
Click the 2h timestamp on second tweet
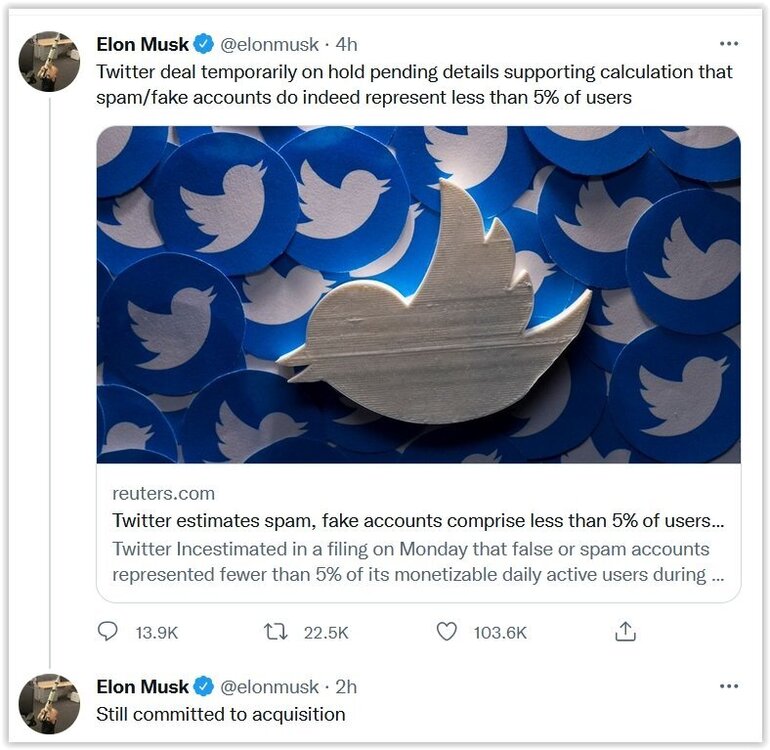click(x=346, y=686)
